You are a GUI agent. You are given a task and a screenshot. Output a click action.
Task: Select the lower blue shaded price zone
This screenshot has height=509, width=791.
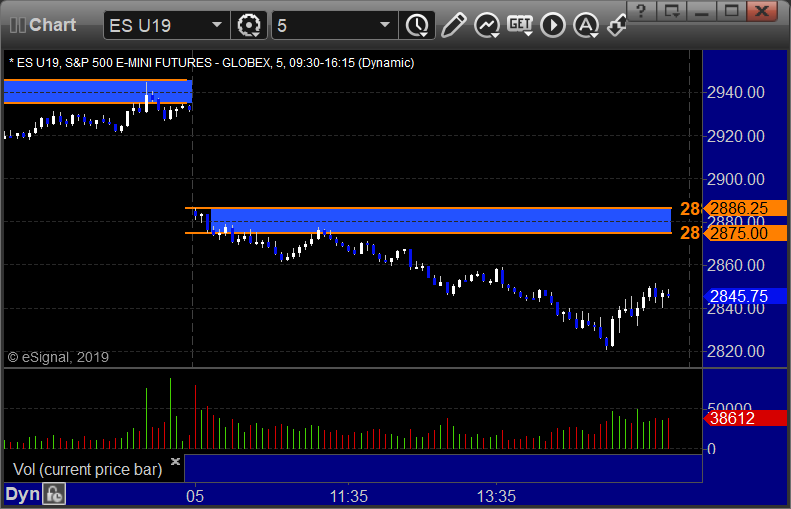441,220
